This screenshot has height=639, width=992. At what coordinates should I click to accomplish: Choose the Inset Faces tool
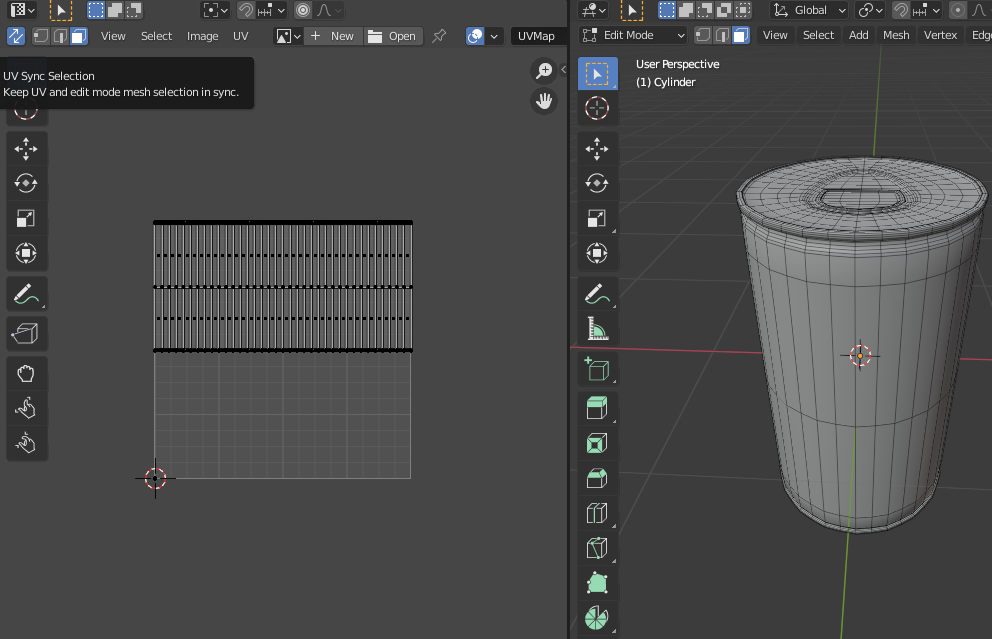597,442
